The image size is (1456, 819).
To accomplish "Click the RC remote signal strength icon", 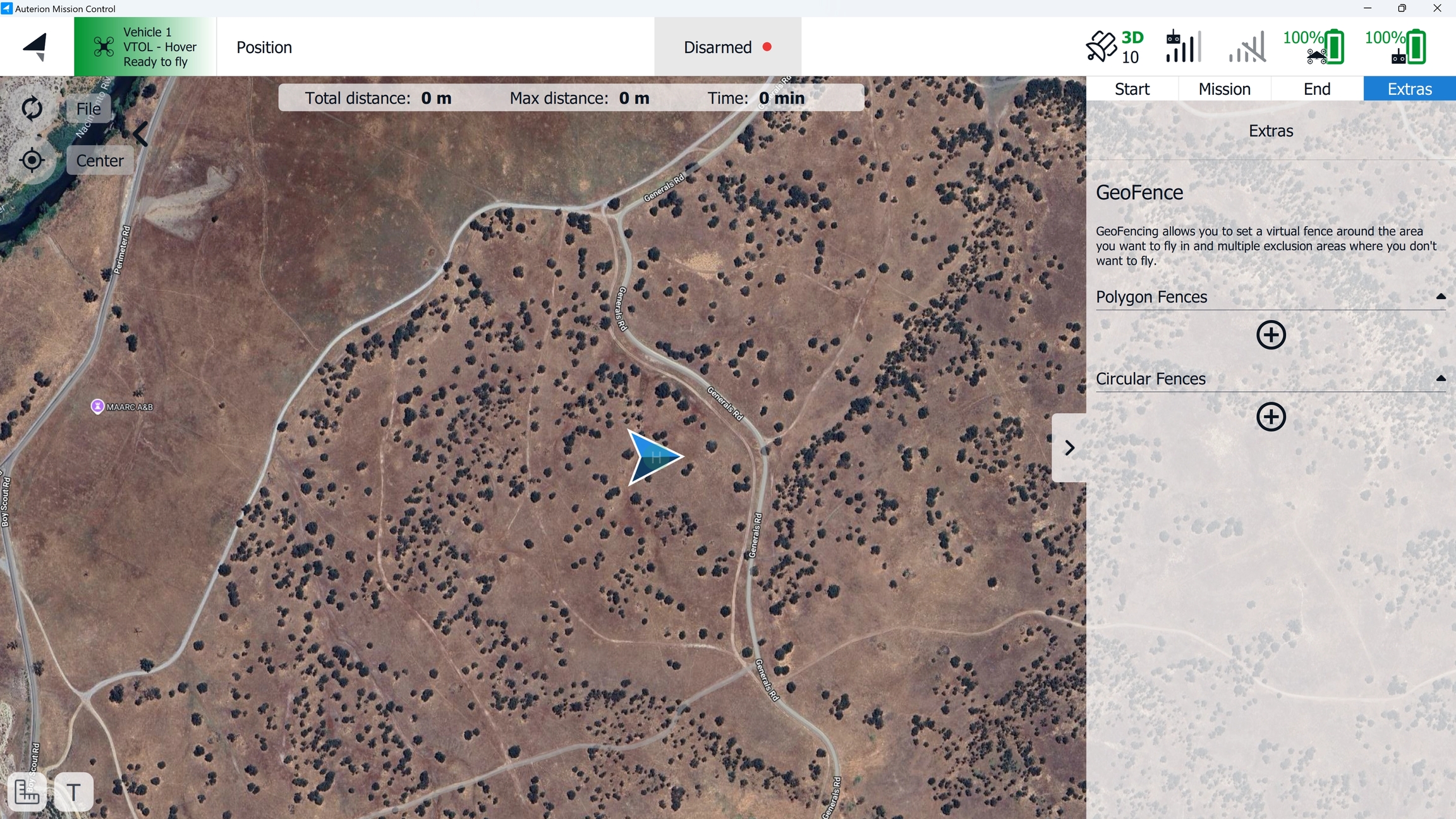I will 1183,47.
